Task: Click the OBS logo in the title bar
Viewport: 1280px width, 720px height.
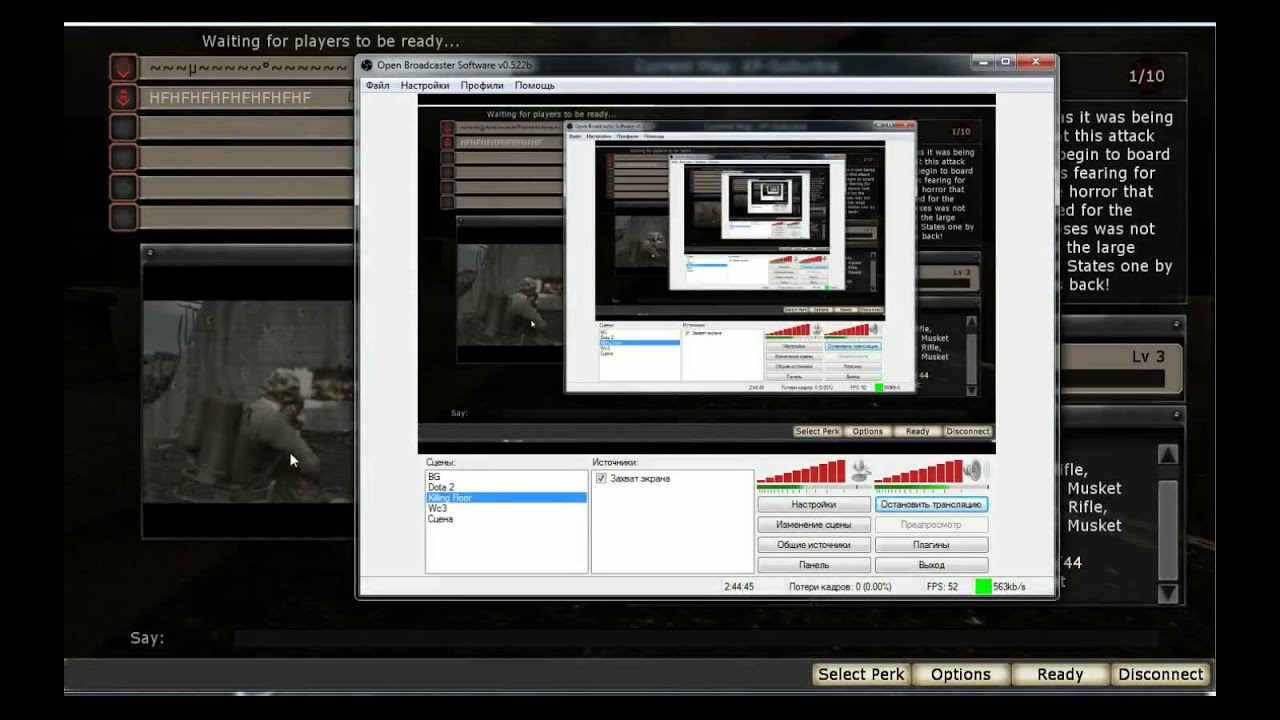Action: [367, 66]
